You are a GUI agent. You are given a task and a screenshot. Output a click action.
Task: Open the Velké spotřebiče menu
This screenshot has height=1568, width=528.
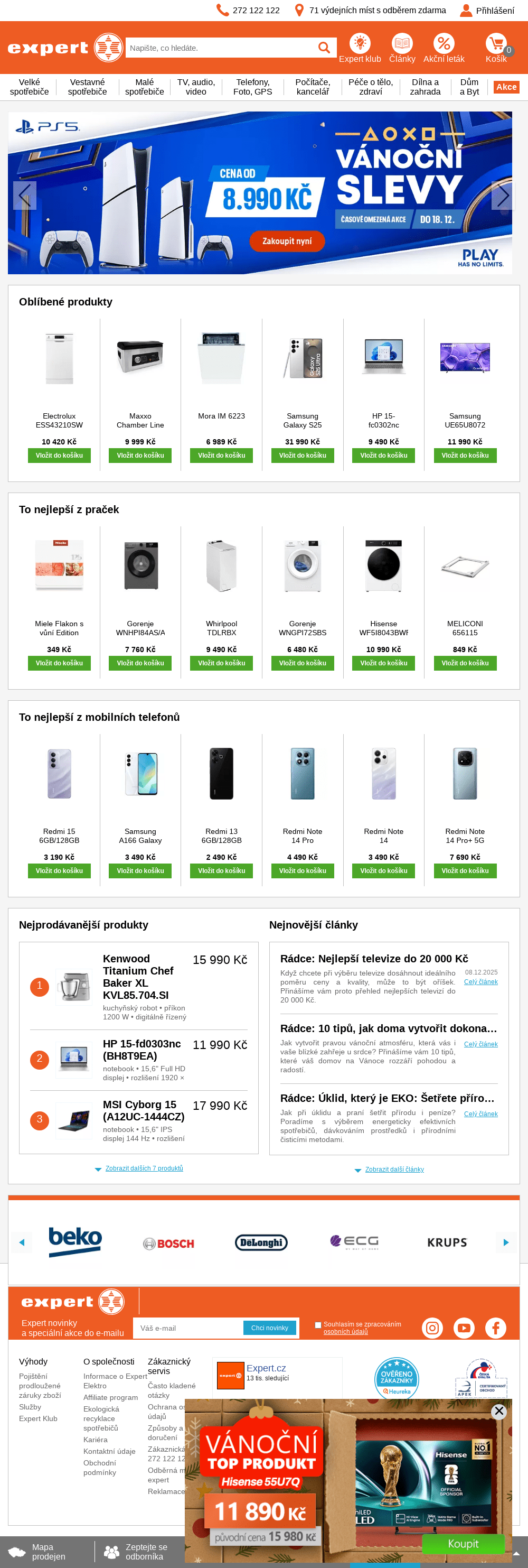pyautogui.click(x=29, y=87)
